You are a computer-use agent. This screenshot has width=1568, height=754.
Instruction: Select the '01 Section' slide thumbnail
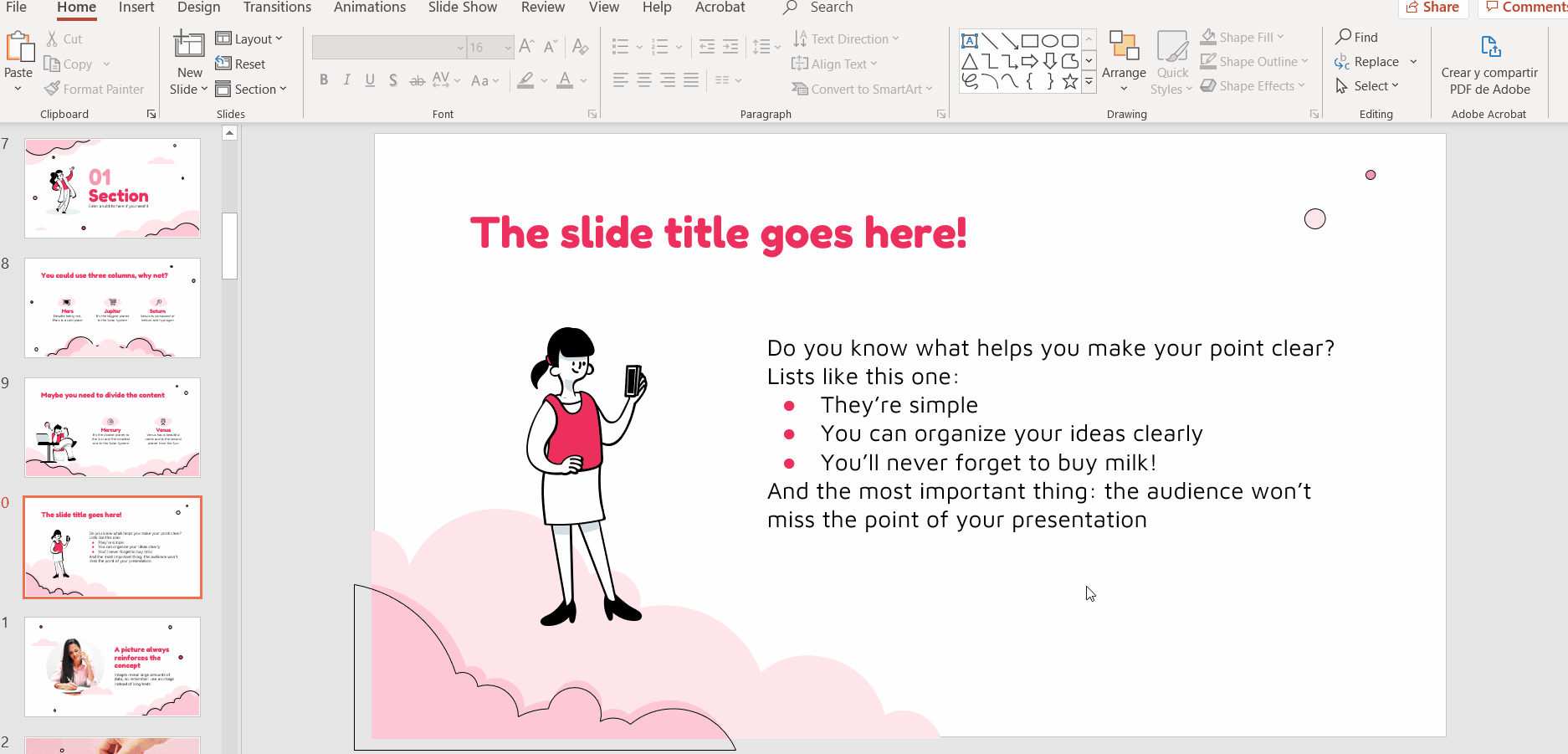(112, 188)
